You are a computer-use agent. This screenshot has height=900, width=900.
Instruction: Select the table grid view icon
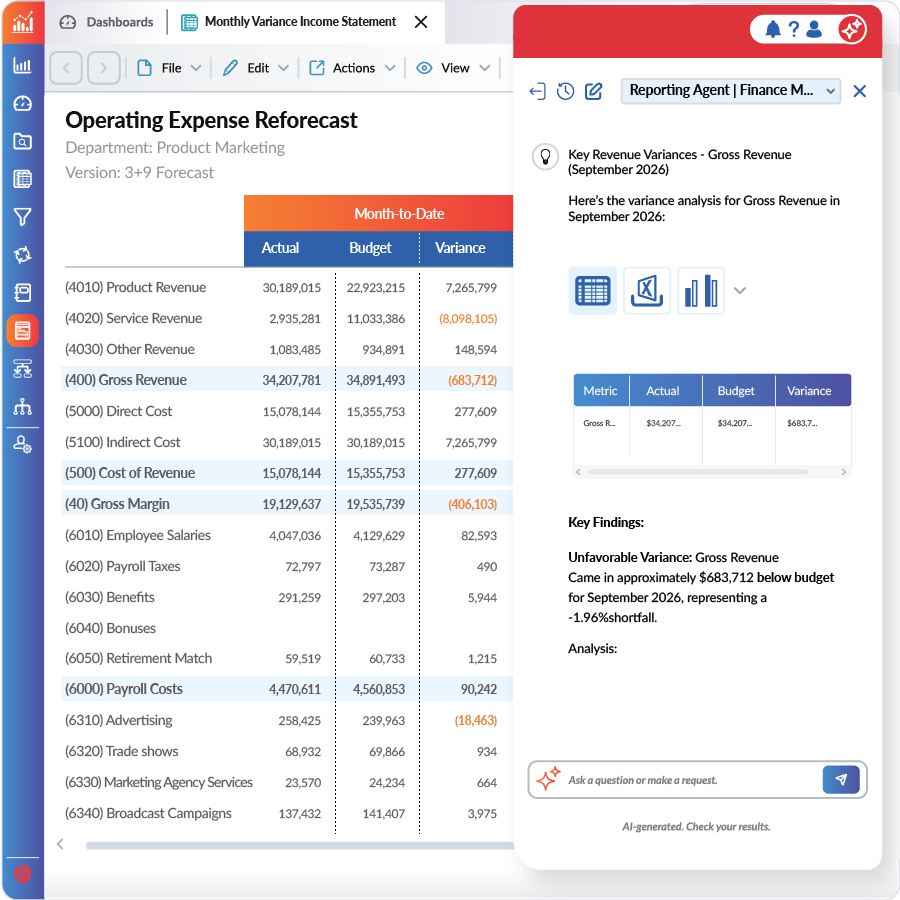coord(593,291)
